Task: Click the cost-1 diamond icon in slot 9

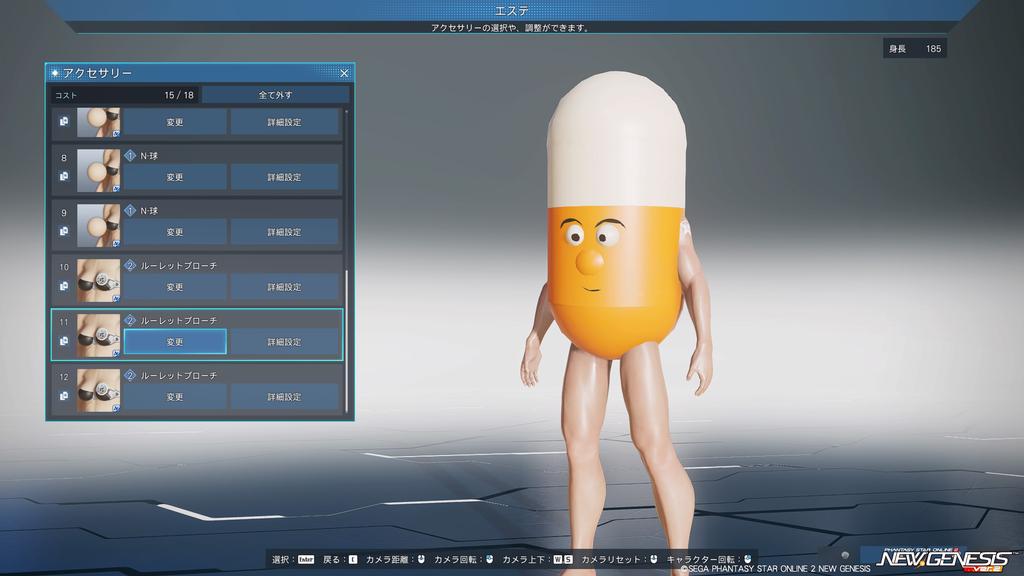Action: pos(130,210)
